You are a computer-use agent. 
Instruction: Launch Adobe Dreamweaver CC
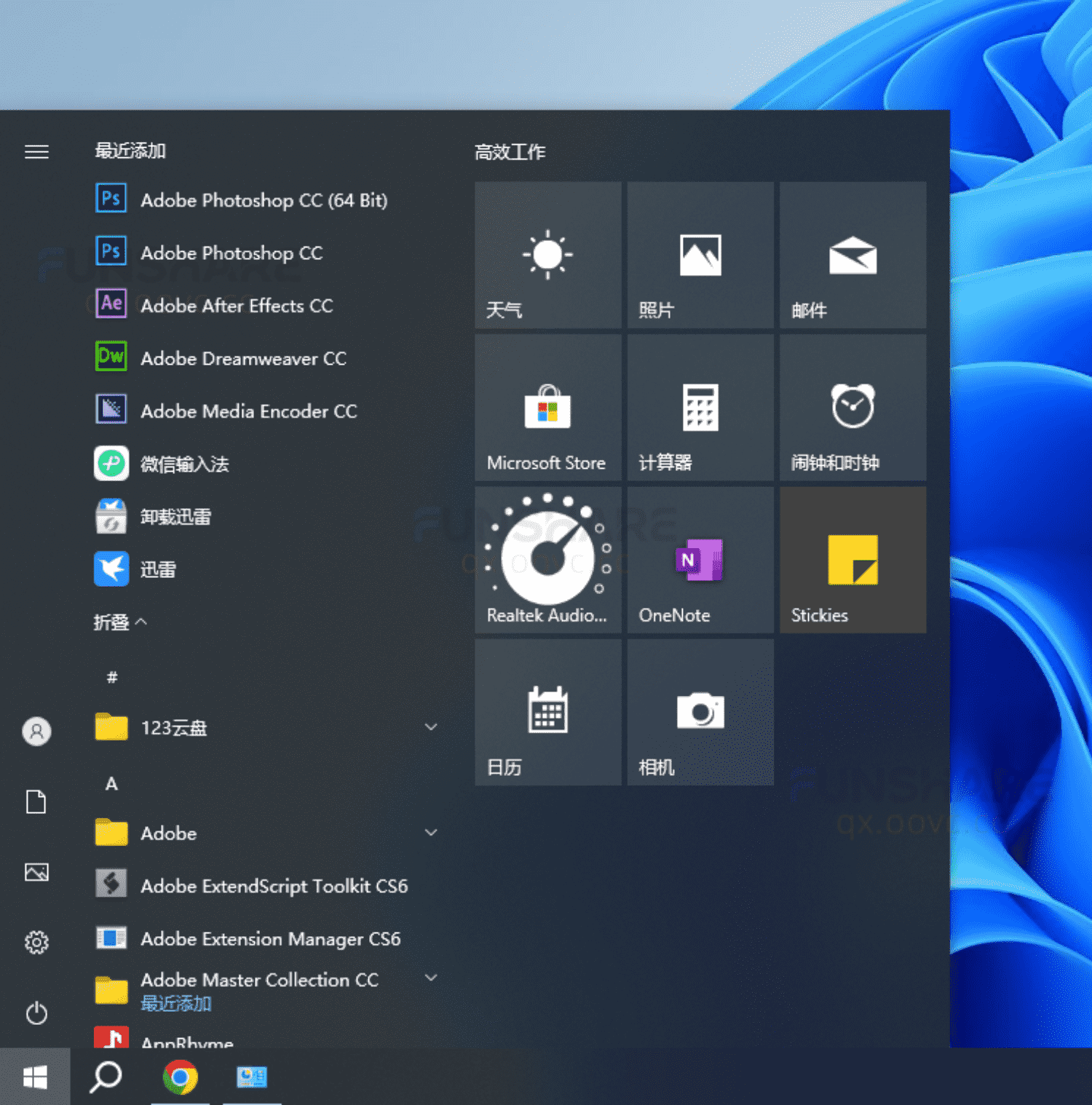[x=266, y=358]
